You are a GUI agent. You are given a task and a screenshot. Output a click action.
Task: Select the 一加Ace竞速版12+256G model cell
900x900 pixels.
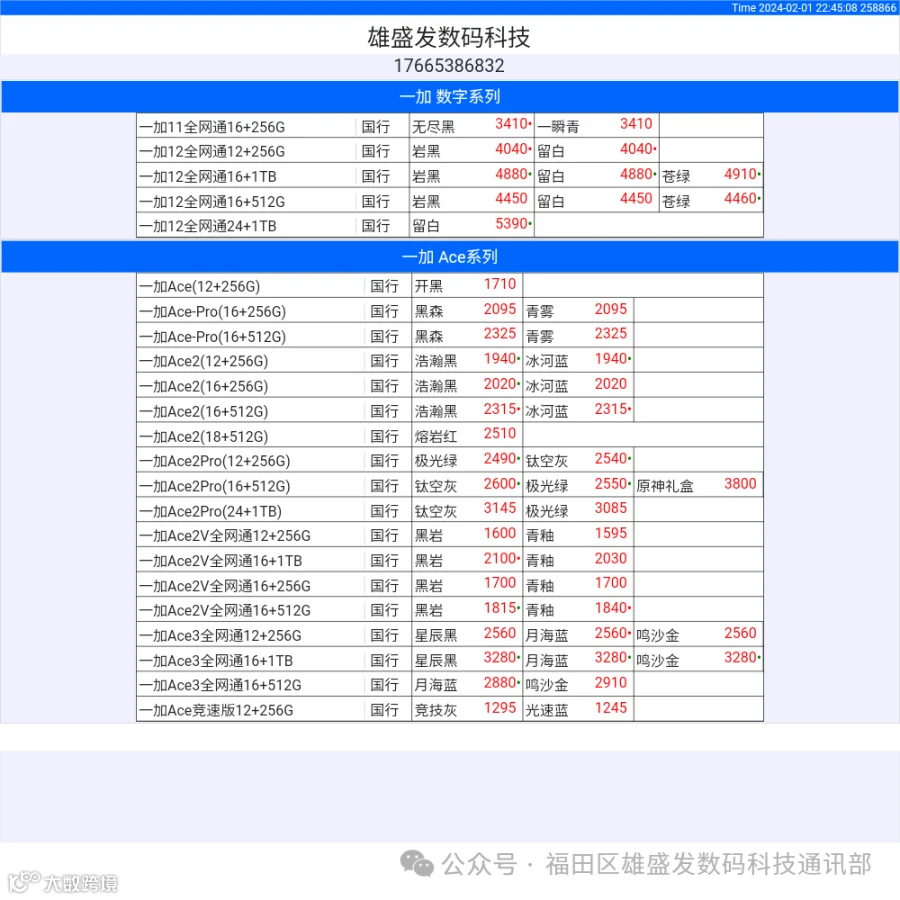(251, 710)
